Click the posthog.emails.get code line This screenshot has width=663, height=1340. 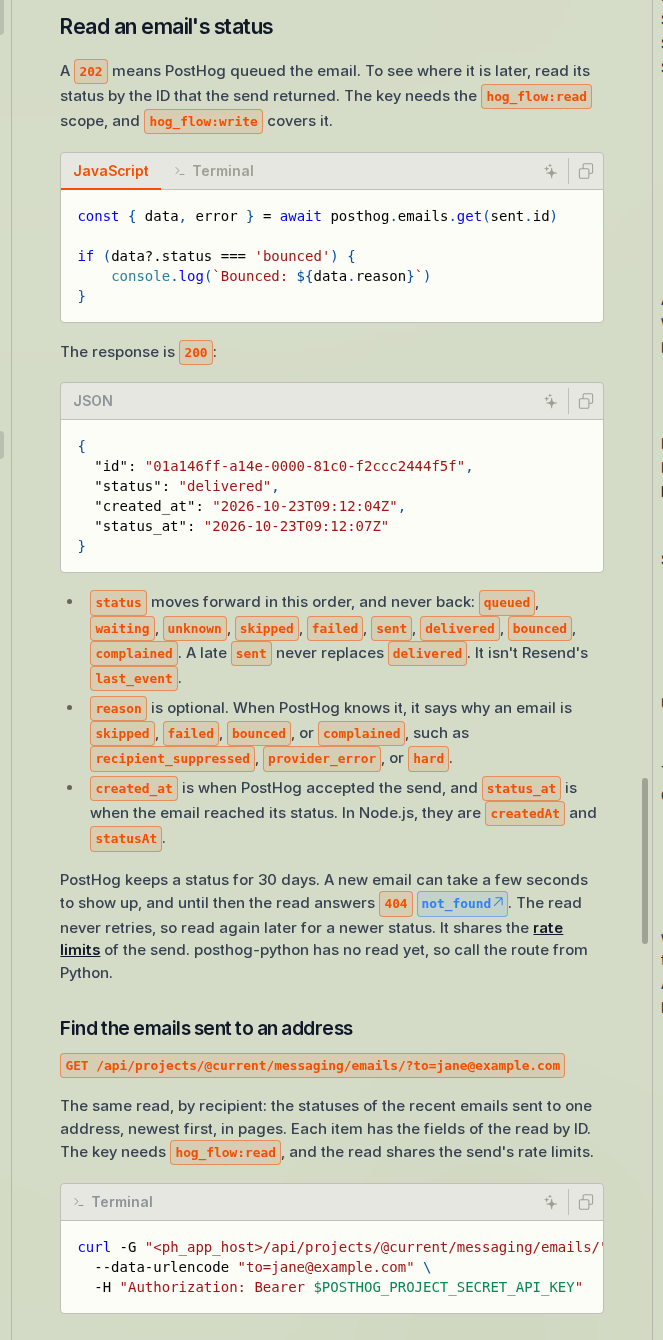317,216
